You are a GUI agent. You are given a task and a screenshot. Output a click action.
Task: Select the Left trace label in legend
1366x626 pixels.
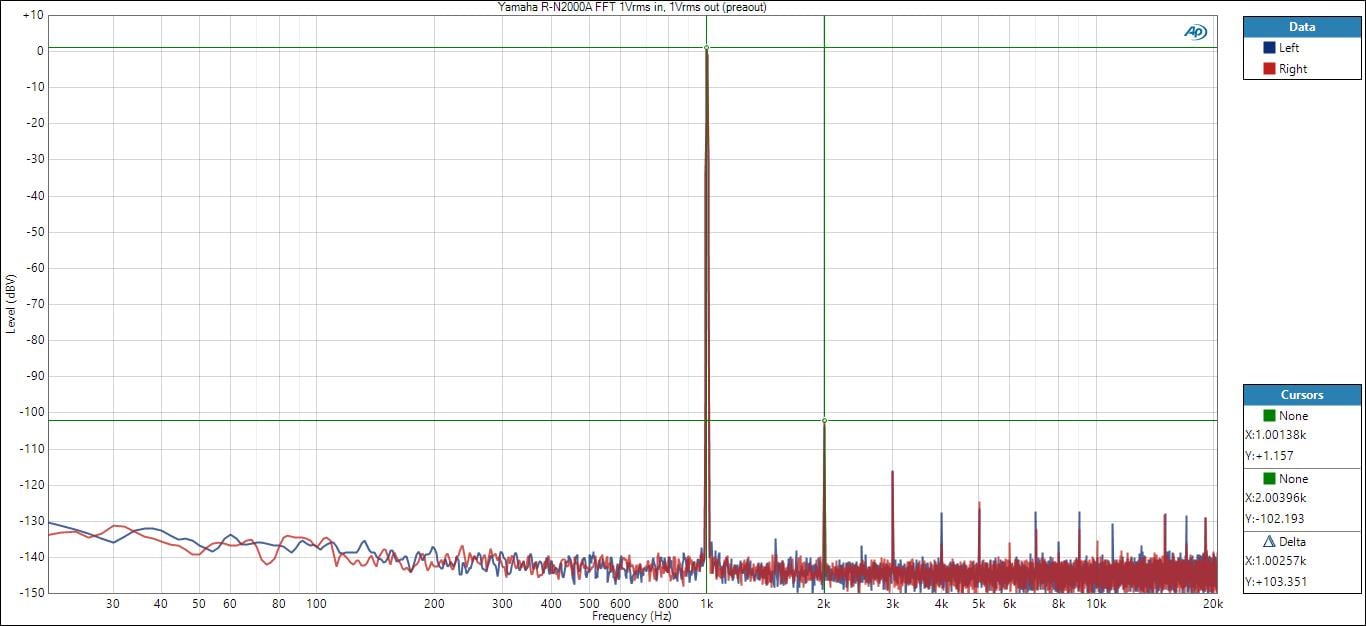[x=1289, y=48]
